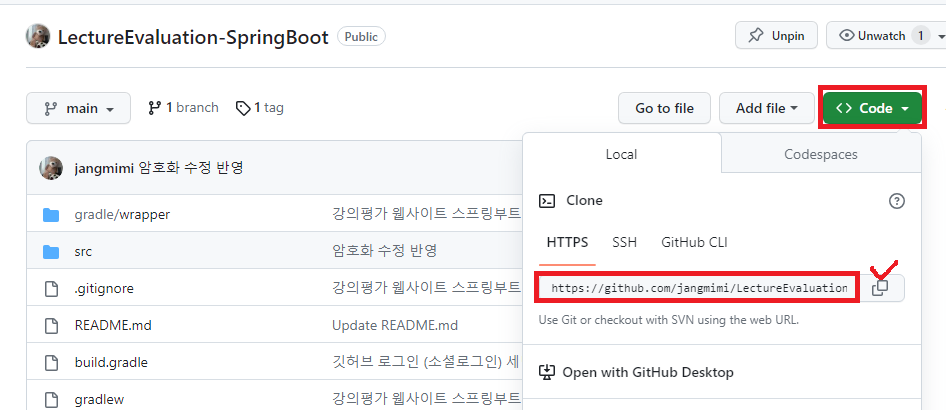Open the src row commit 암호화 수정 반영

384,250
